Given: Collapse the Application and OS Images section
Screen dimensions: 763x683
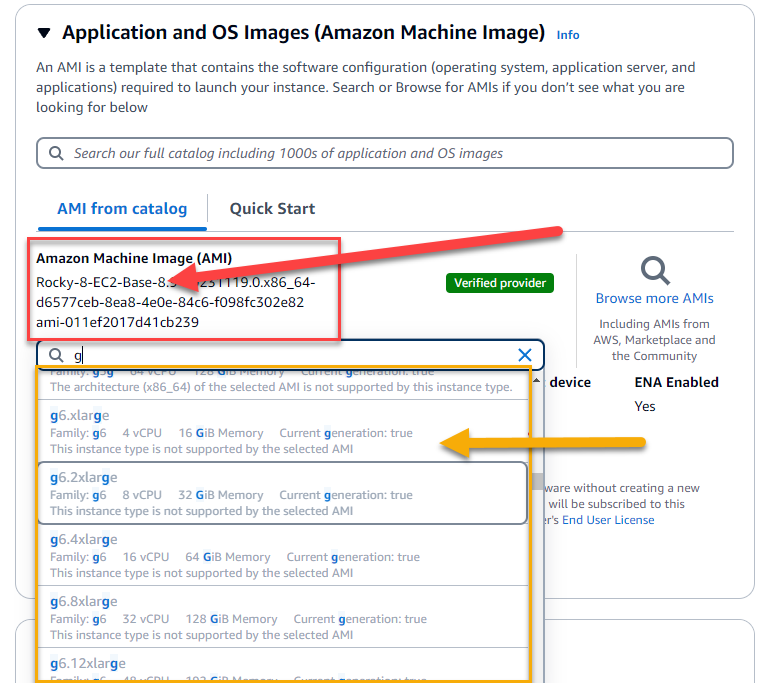Looking at the screenshot, I should (44, 33).
